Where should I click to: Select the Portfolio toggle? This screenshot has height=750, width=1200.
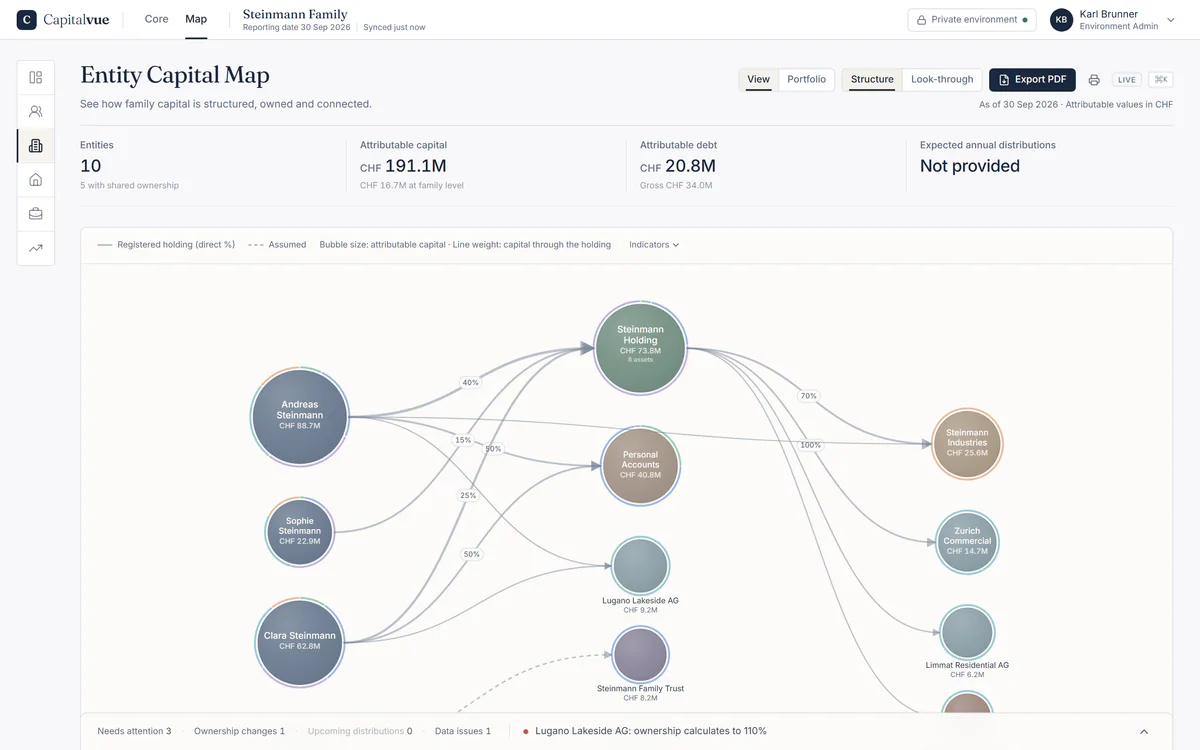coord(807,80)
